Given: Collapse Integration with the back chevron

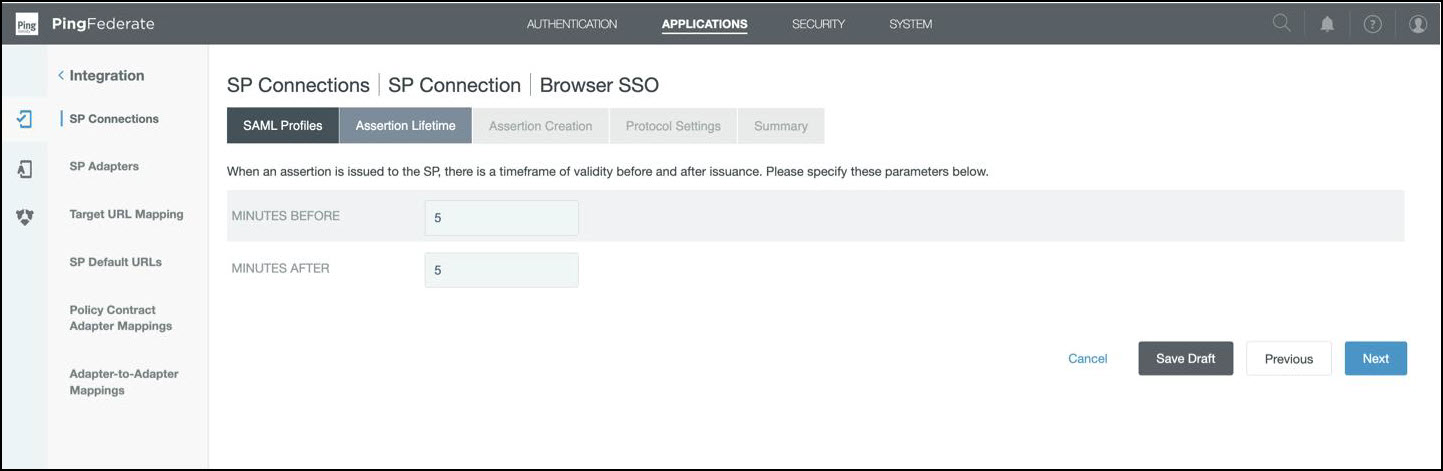Looking at the screenshot, I should 61,76.
